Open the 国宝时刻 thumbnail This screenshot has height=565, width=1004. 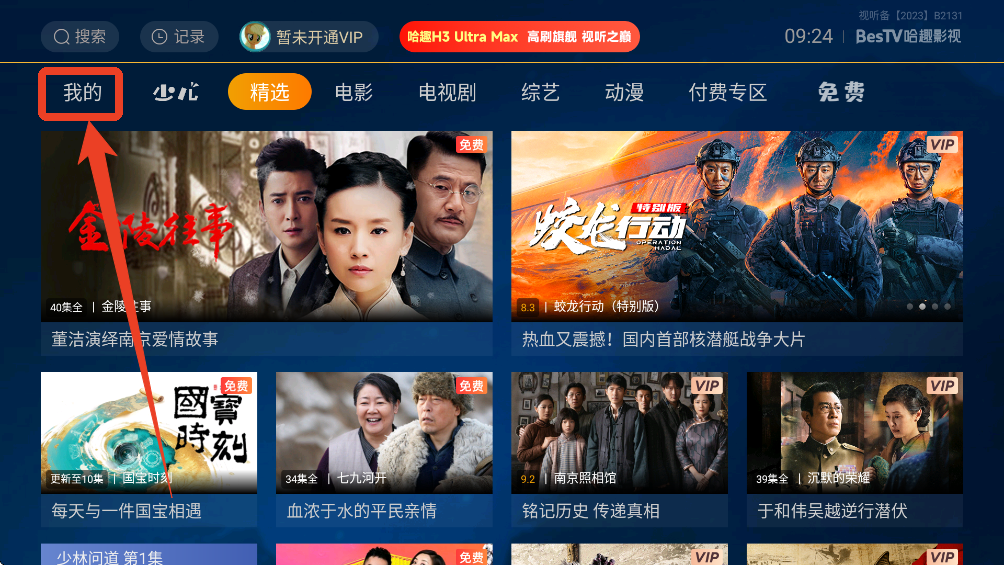tap(149, 432)
